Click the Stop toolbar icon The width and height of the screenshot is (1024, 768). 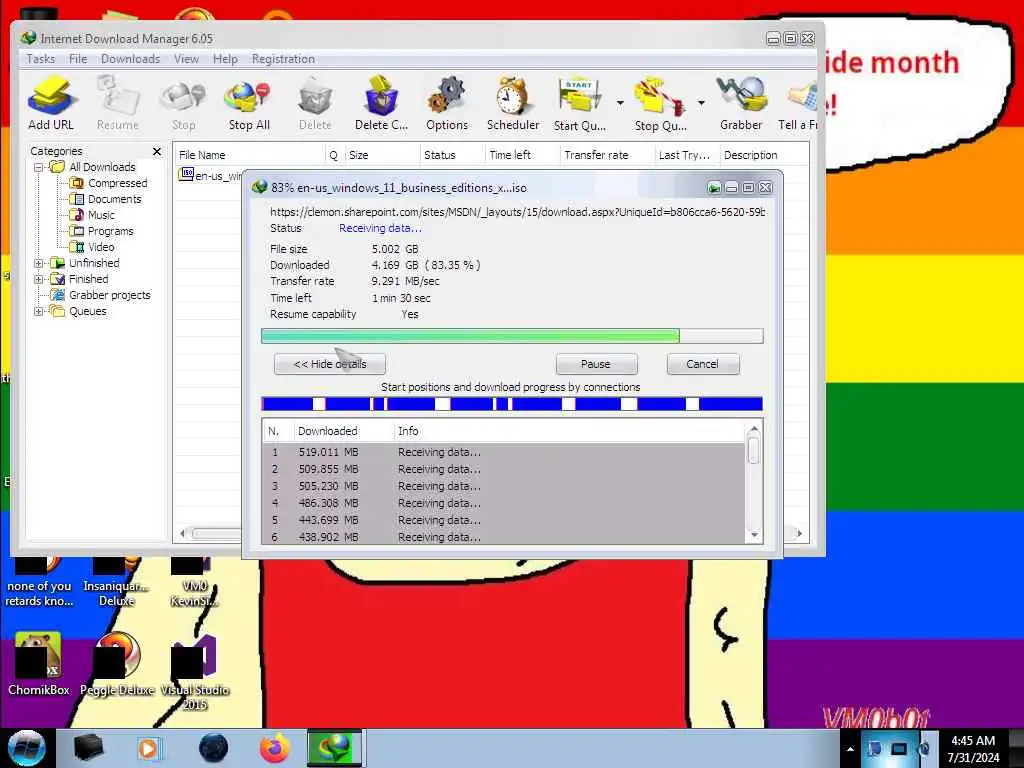pos(184,103)
